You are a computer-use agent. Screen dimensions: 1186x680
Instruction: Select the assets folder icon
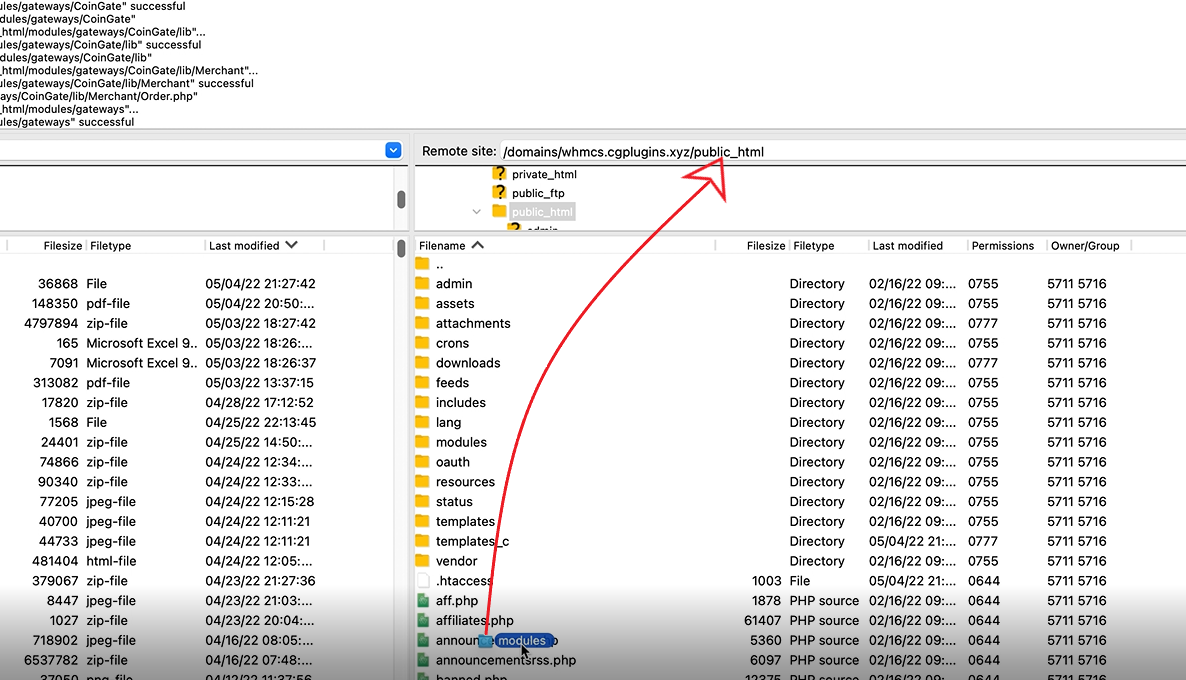pyautogui.click(x=422, y=303)
